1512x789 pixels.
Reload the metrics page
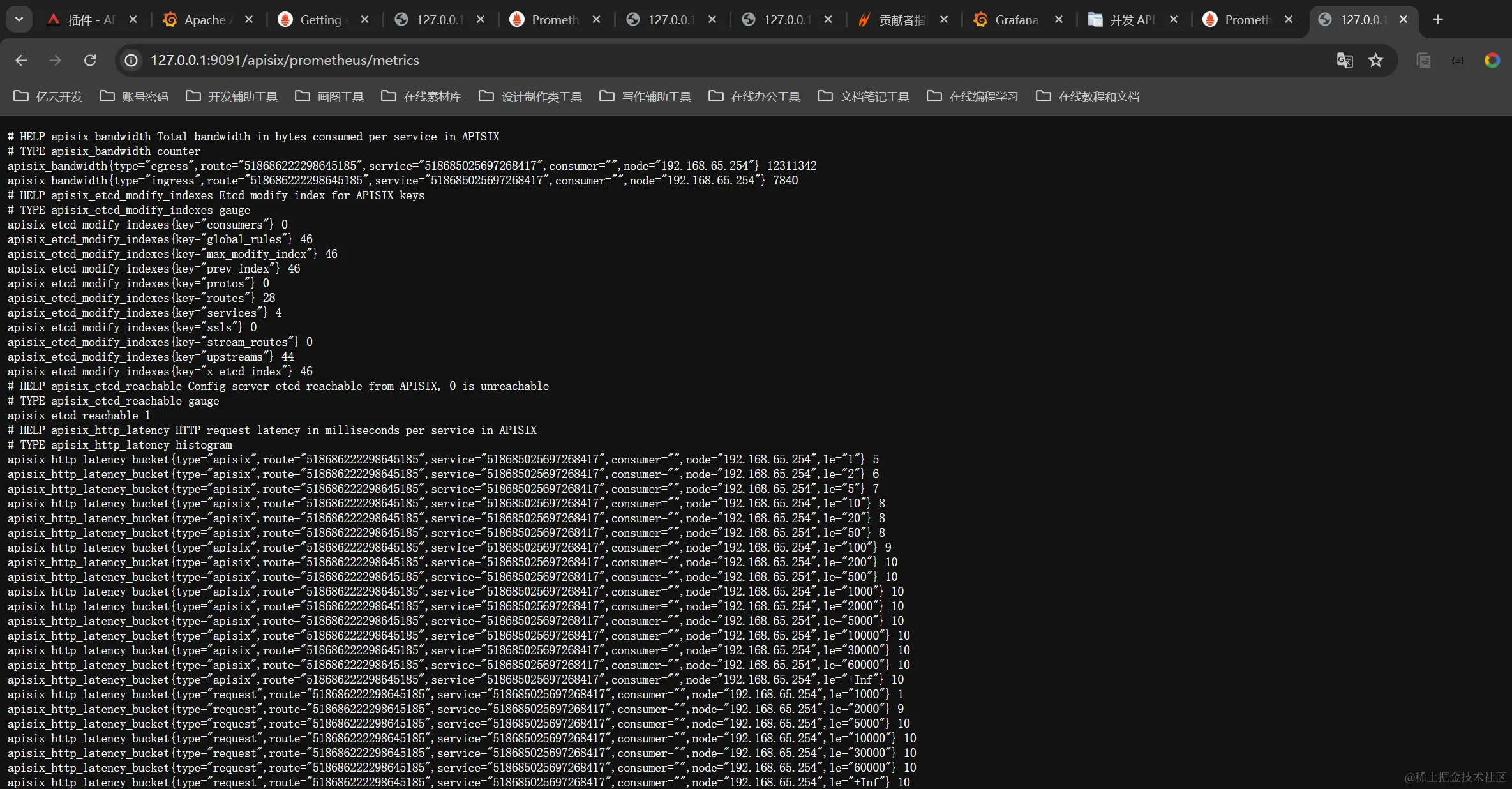tap(90, 60)
